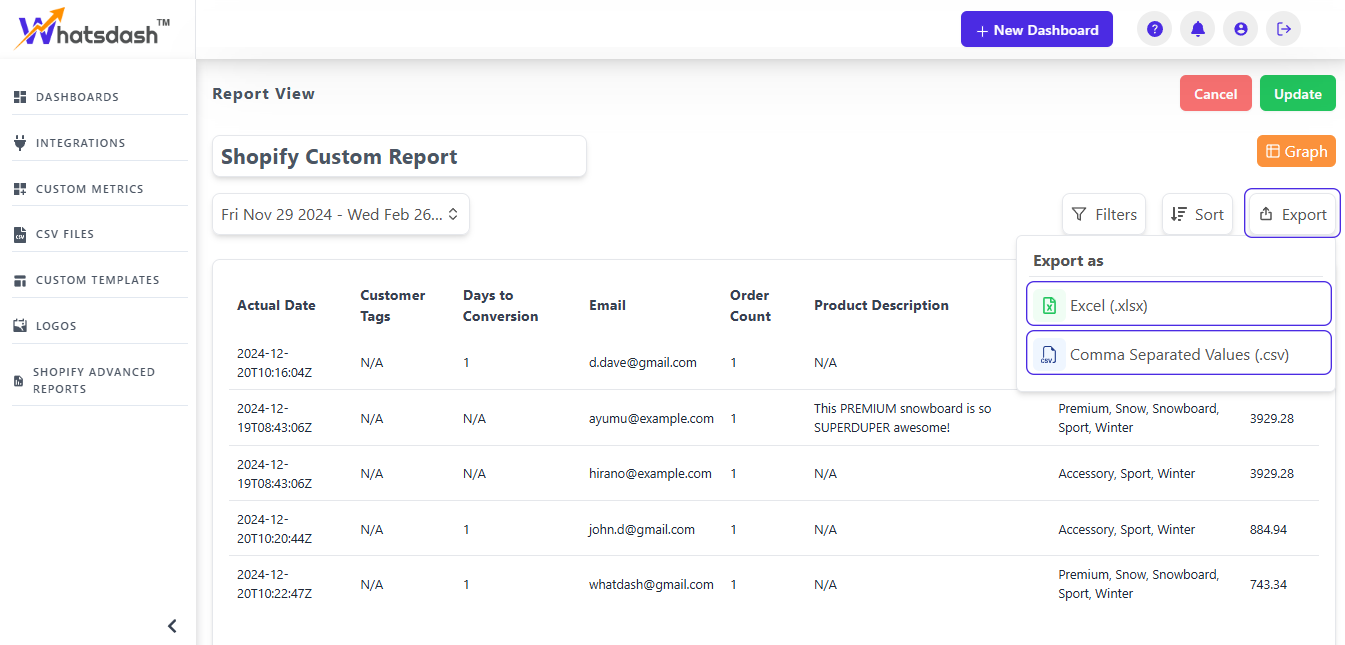Click email d.dave@gmail.com
1345x645 pixels.
pyautogui.click(x=643, y=363)
